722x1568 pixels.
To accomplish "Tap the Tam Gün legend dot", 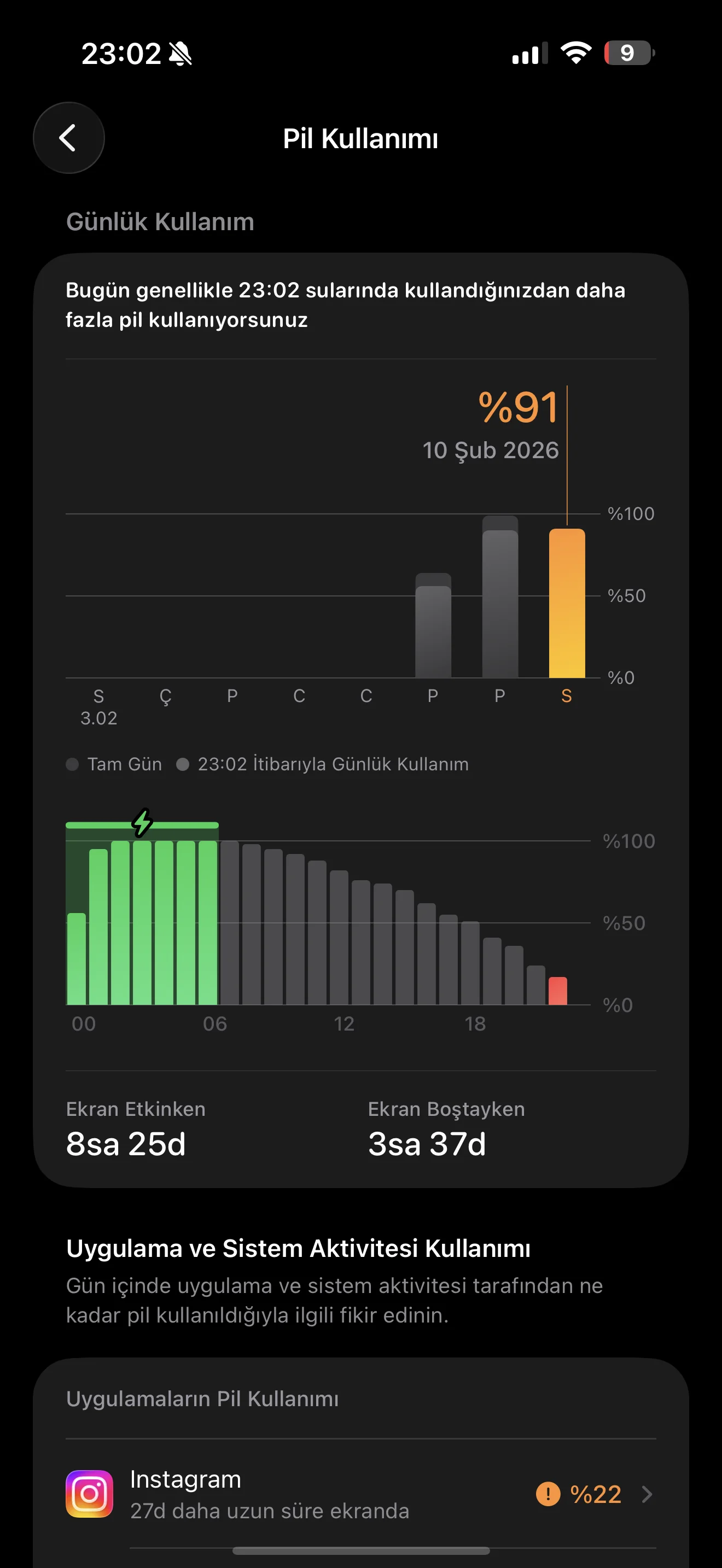I will coord(72,764).
